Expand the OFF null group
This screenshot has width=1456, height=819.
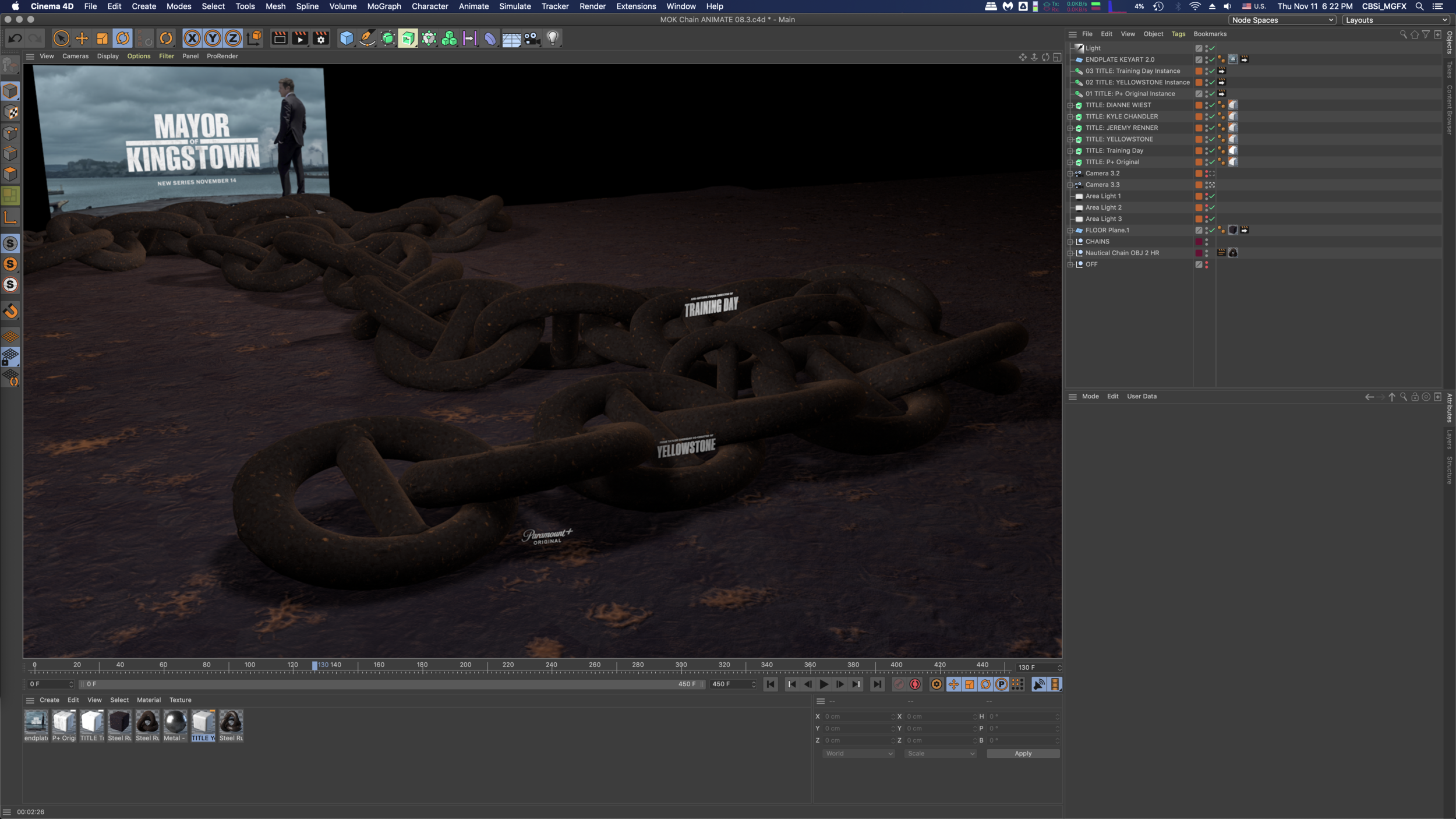(1070, 264)
